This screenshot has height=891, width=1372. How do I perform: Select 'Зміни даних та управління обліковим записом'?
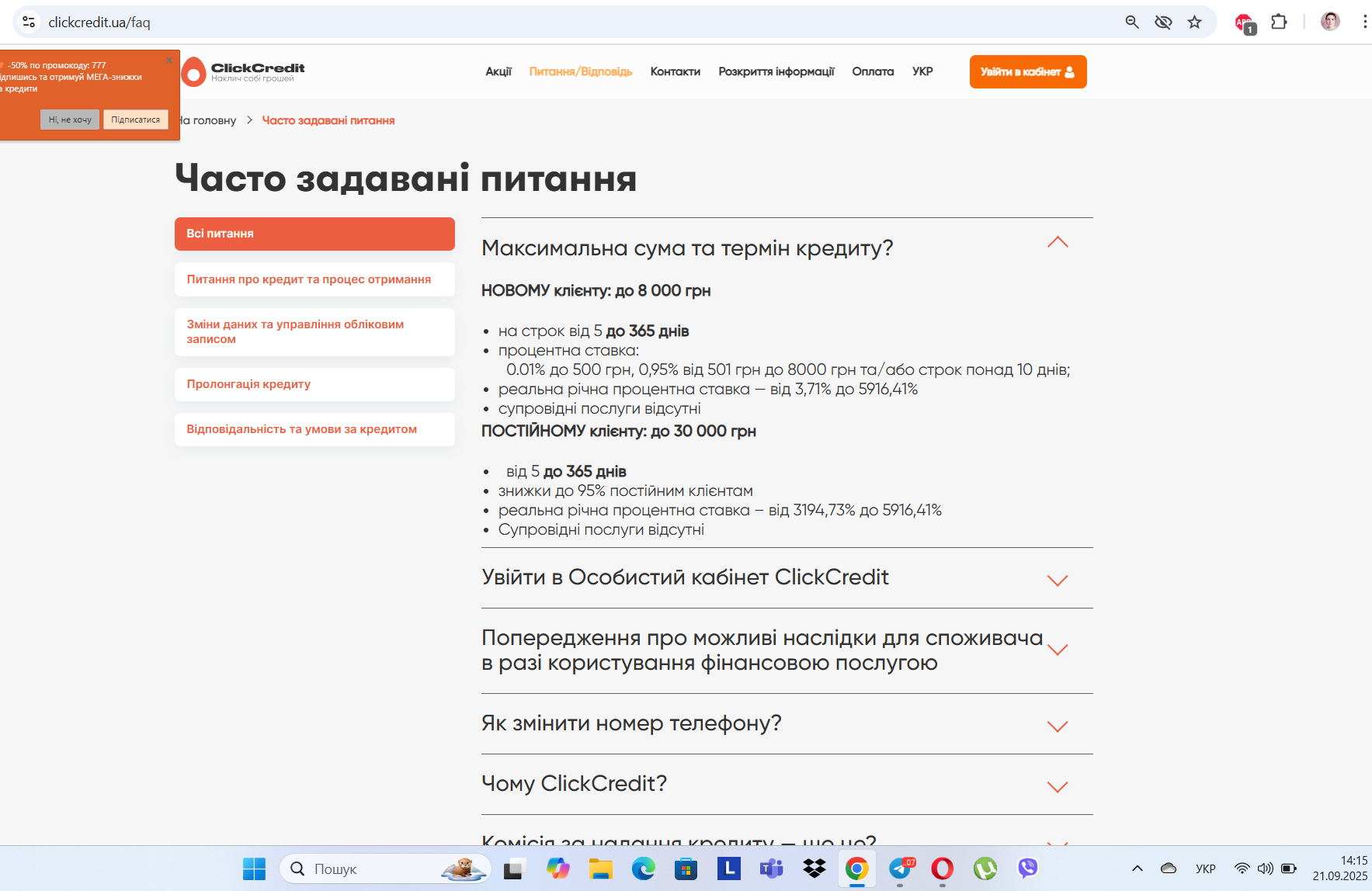(x=314, y=332)
